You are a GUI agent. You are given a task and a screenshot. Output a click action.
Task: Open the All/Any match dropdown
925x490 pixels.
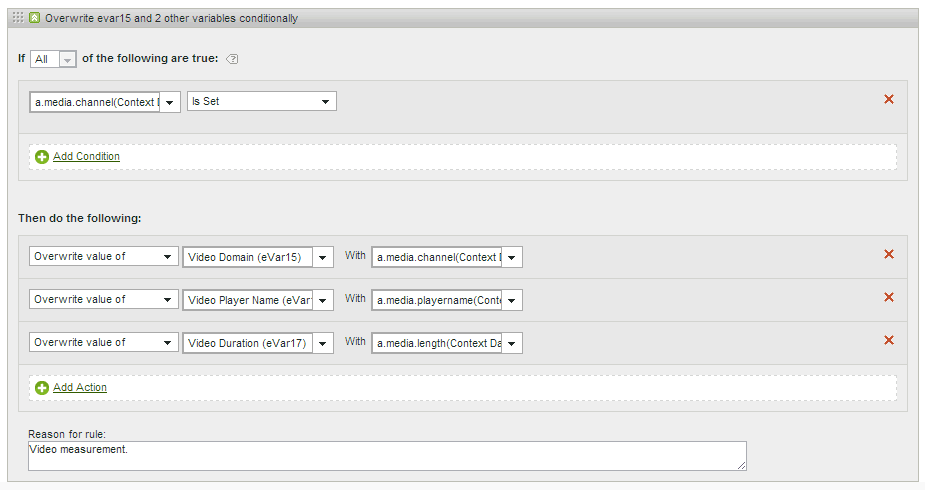(x=54, y=60)
